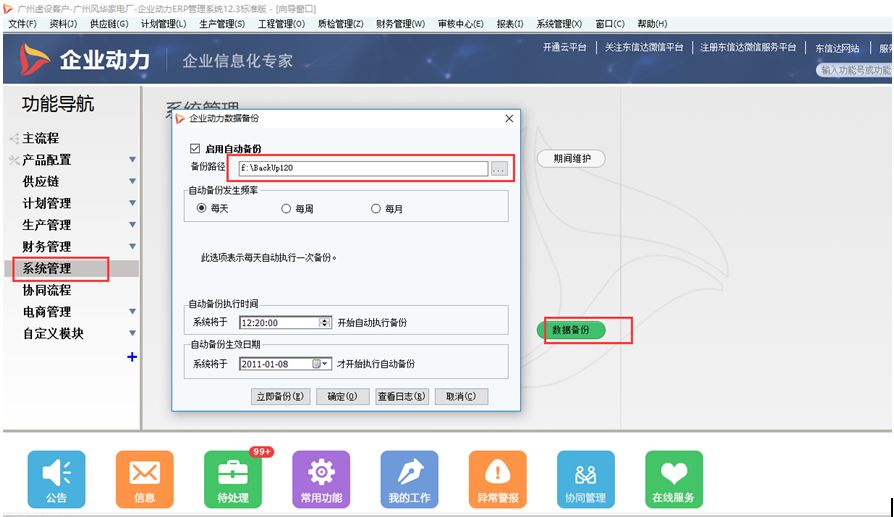Open the 我的工作 pen tile
This screenshot has height=517, width=894.
[x=409, y=479]
